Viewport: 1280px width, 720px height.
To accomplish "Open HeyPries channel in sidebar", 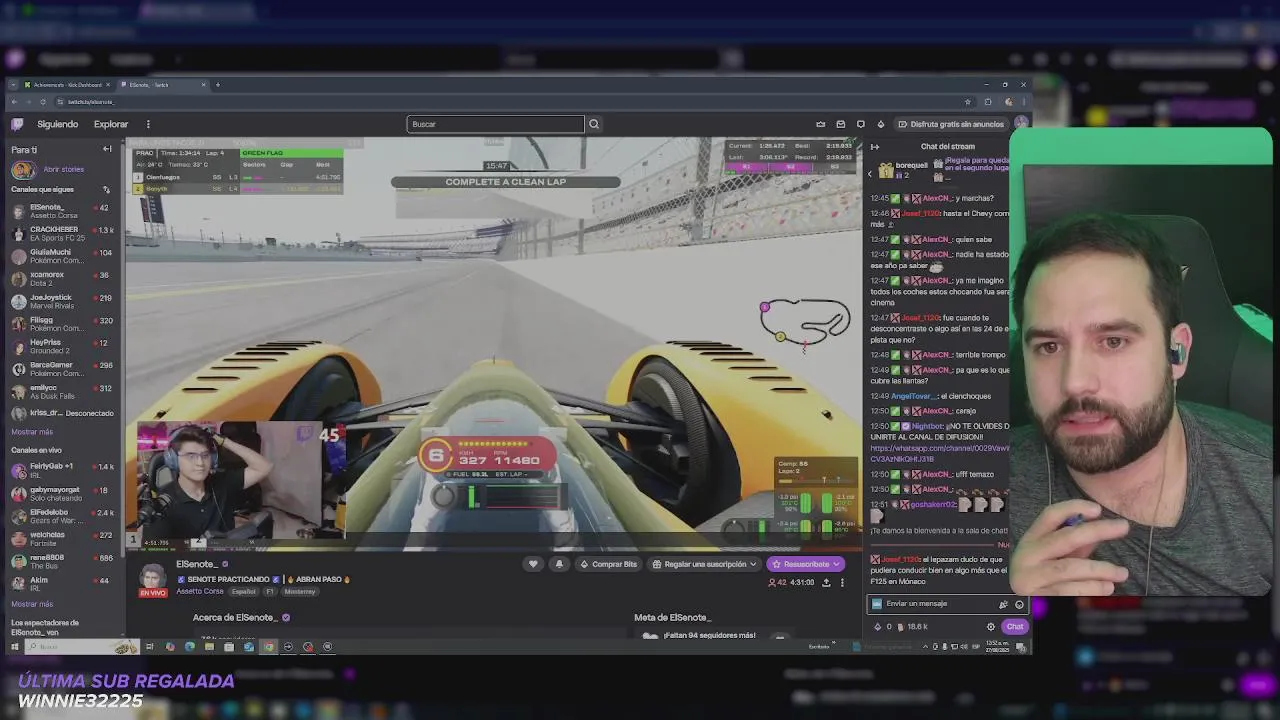I will [x=62, y=347].
